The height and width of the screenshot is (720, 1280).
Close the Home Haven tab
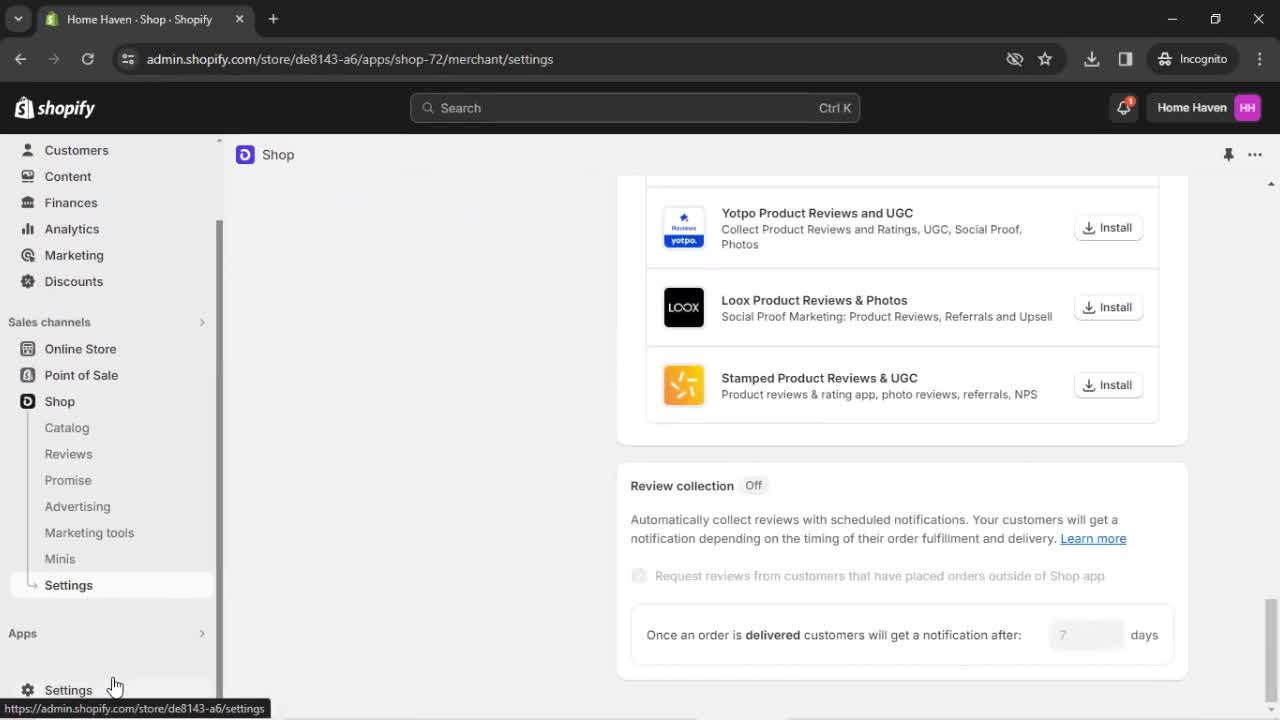point(239,19)
